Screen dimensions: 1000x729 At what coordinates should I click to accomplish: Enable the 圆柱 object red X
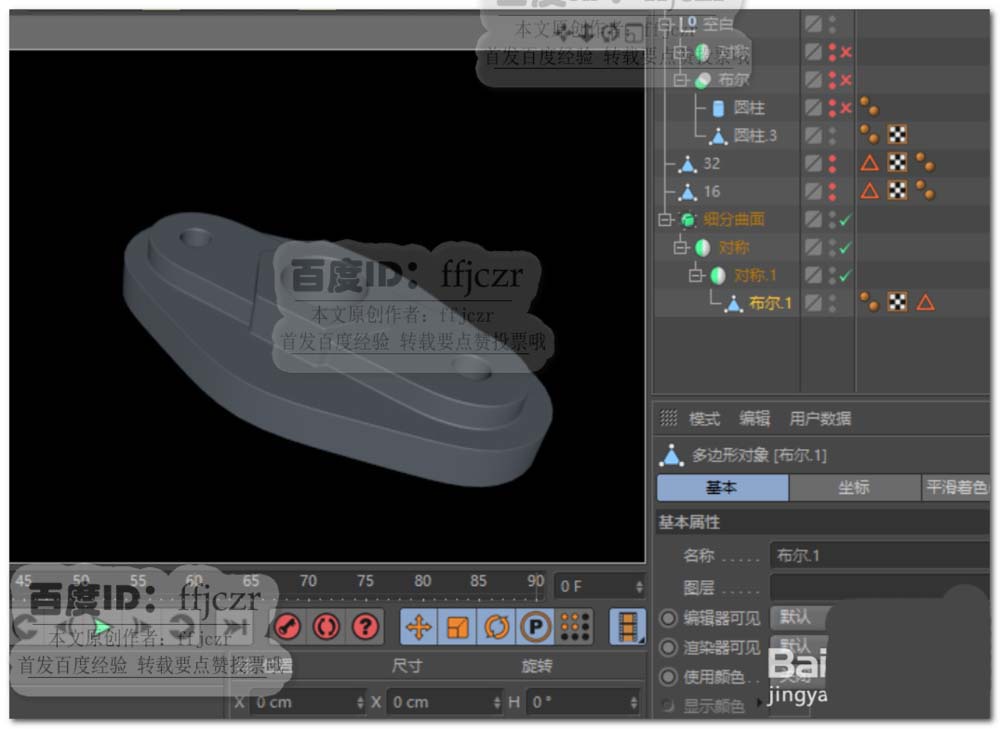click(x=846, y=108)
